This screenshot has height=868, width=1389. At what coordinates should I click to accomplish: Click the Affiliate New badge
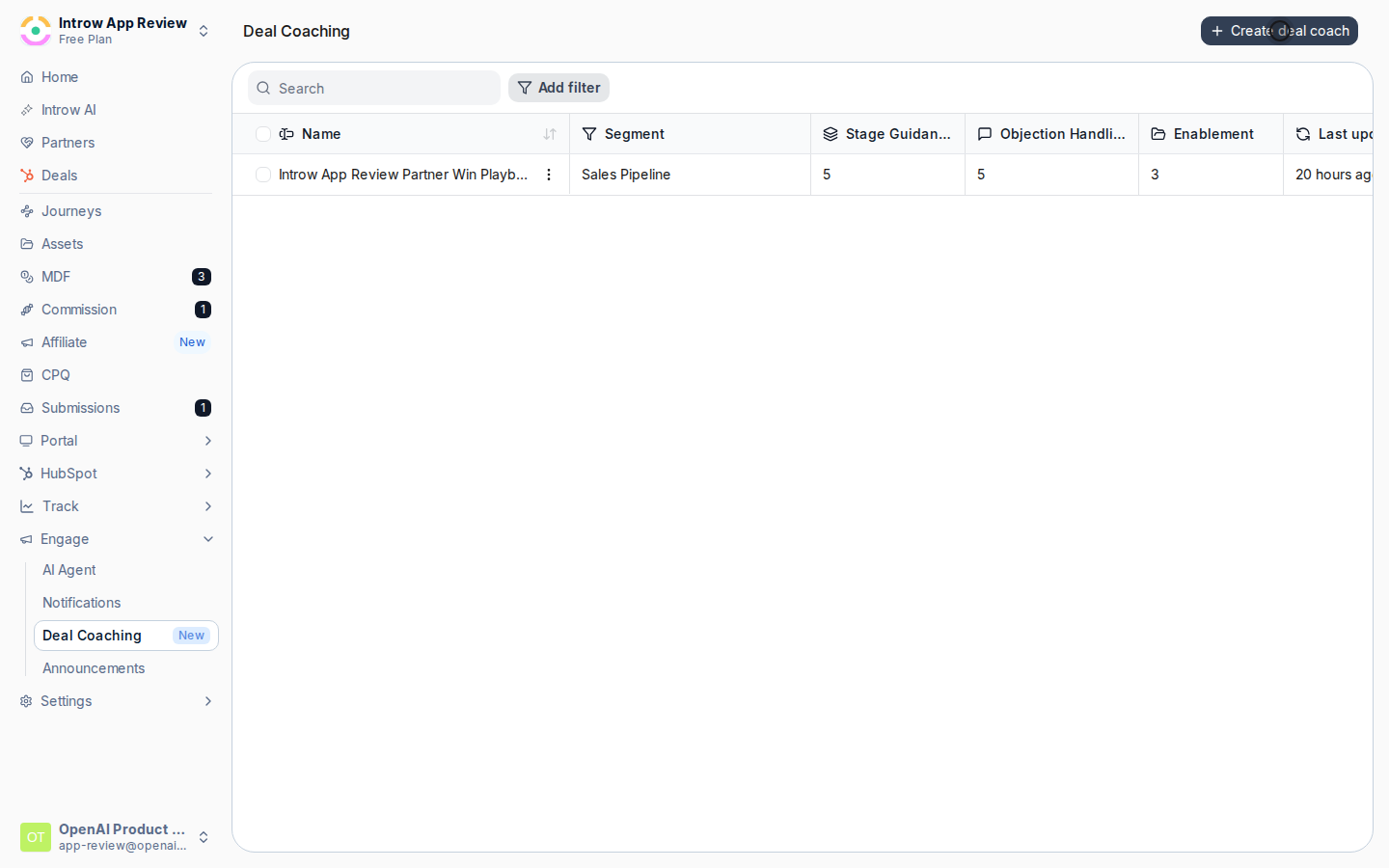pos(192,342)
